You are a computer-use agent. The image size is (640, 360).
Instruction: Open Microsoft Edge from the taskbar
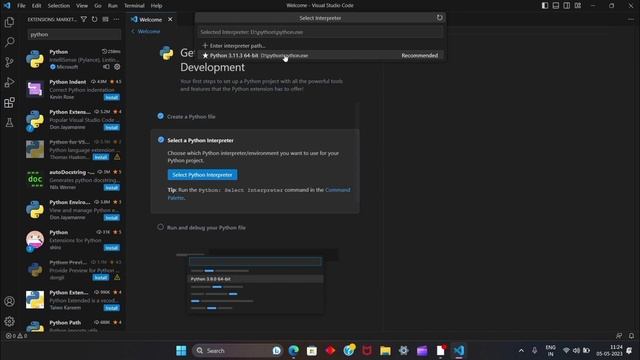coord(293,351)
